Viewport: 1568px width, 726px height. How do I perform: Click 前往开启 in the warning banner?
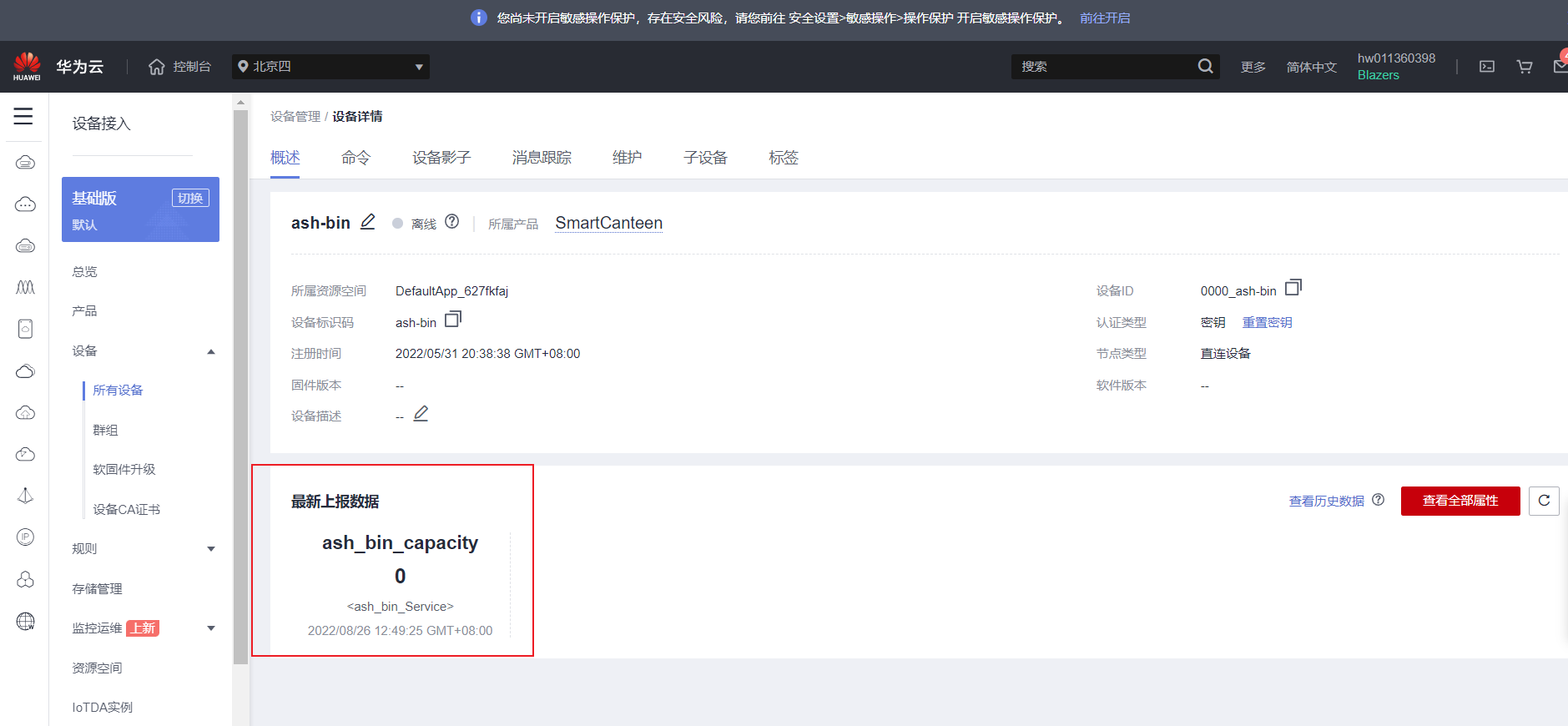click(x=1105, y=18)
